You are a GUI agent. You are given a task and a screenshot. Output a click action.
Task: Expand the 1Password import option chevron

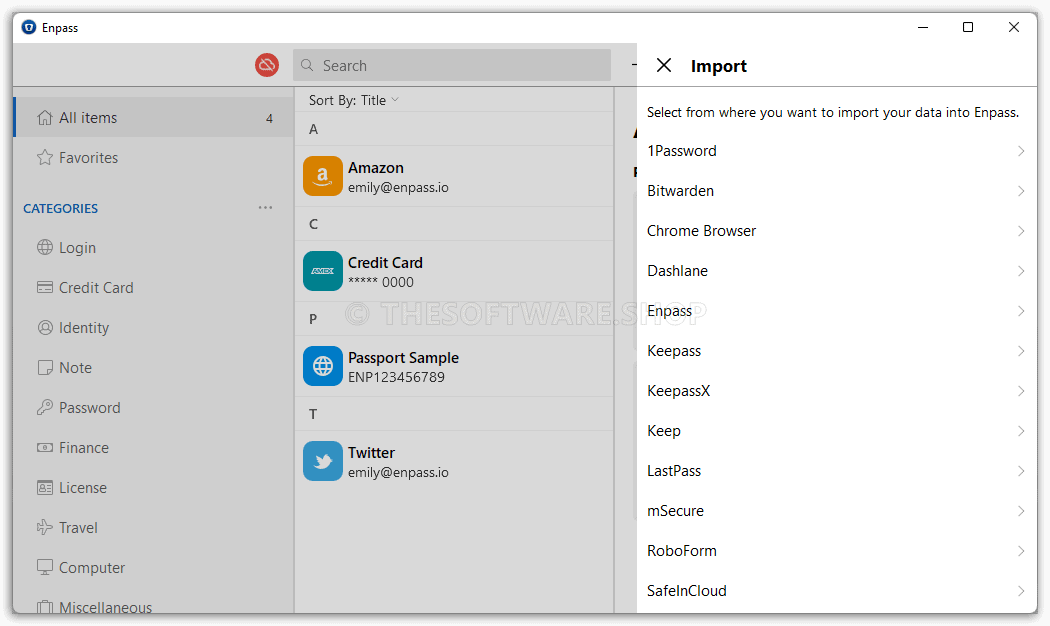tap(1021, 151)
